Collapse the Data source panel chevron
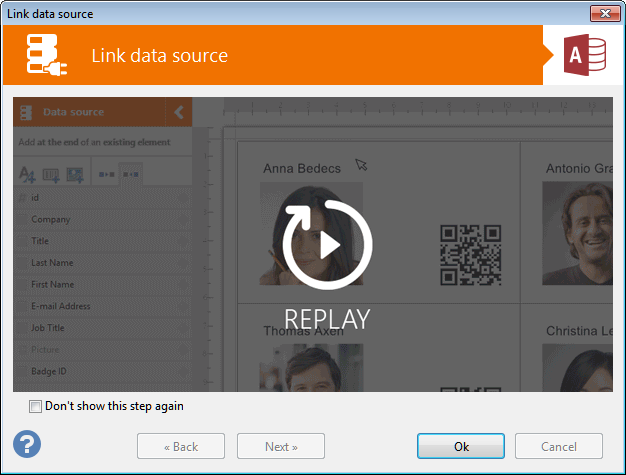The image size is (626, 475). [178, 112]
